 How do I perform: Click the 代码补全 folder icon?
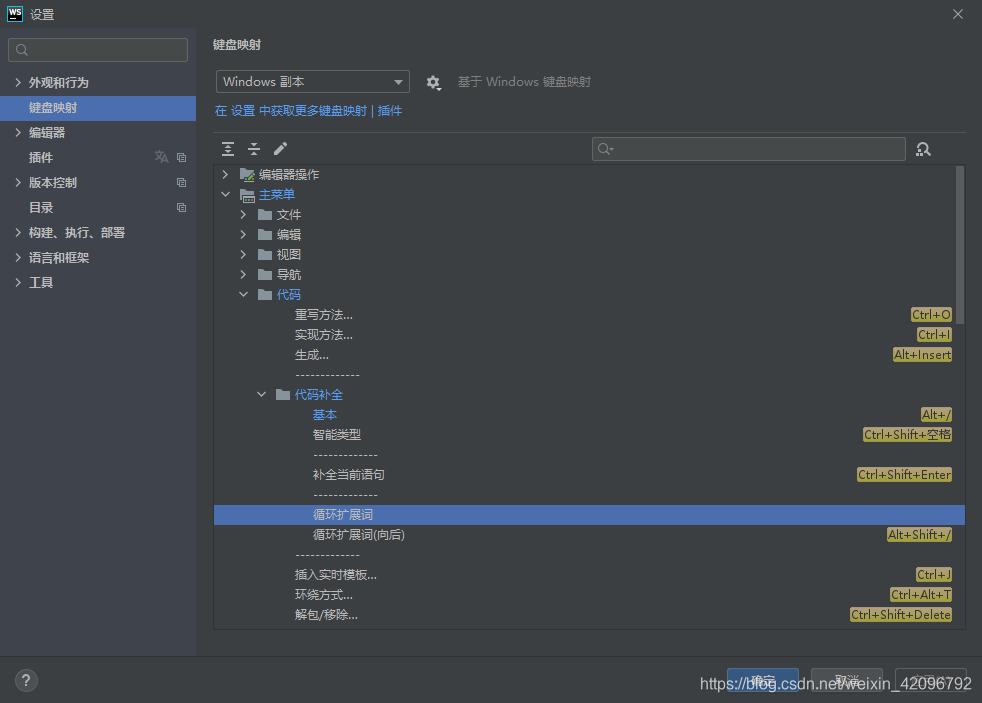point(283,394)
